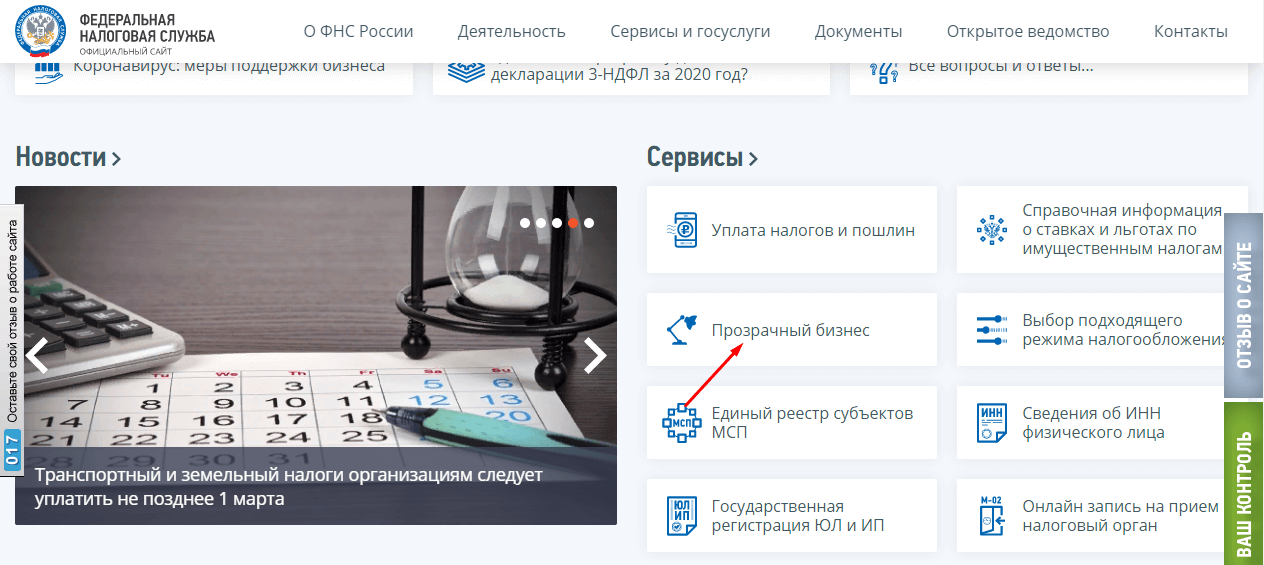Screen dimensions: 1264x565
Task: Open the 'Деятельность' menu item
Action: 511,31
